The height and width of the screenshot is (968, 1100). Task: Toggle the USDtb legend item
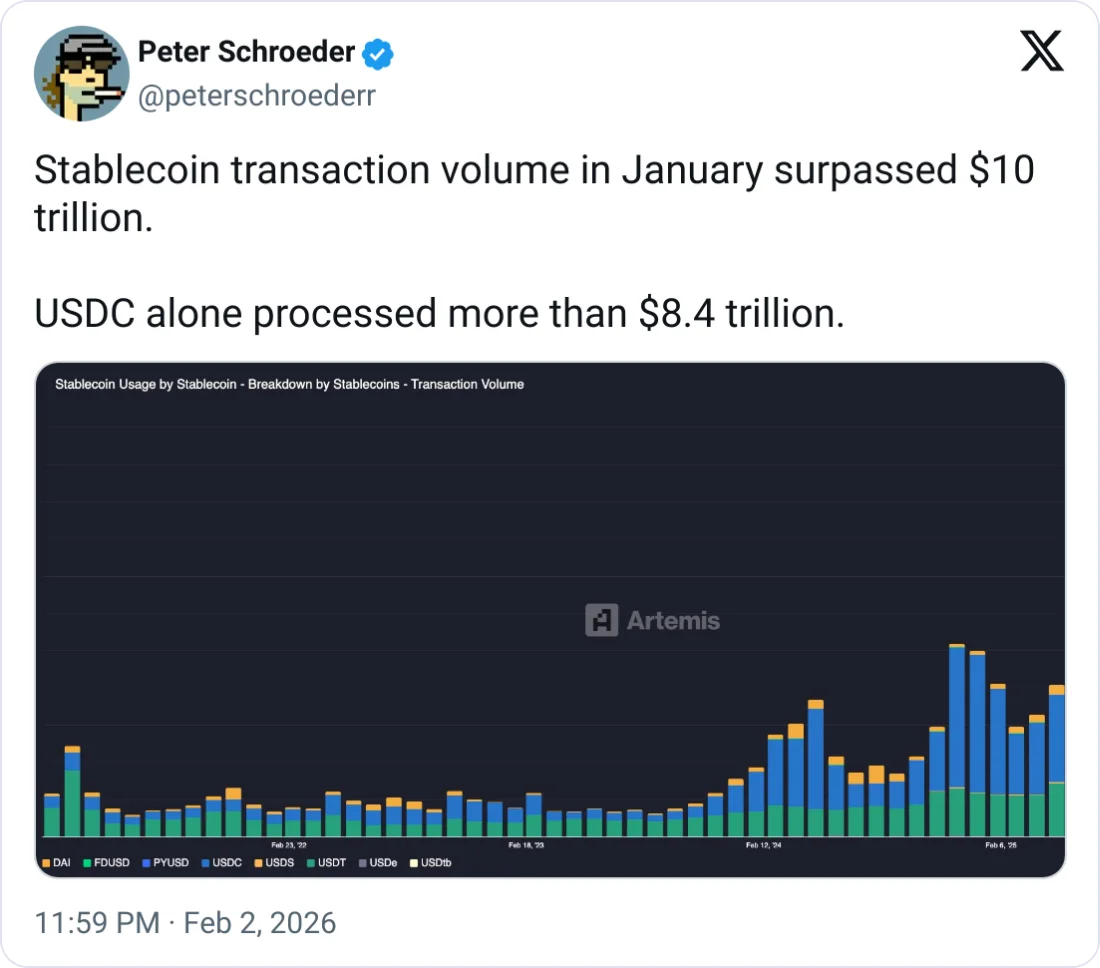click(x=430, y=862)
